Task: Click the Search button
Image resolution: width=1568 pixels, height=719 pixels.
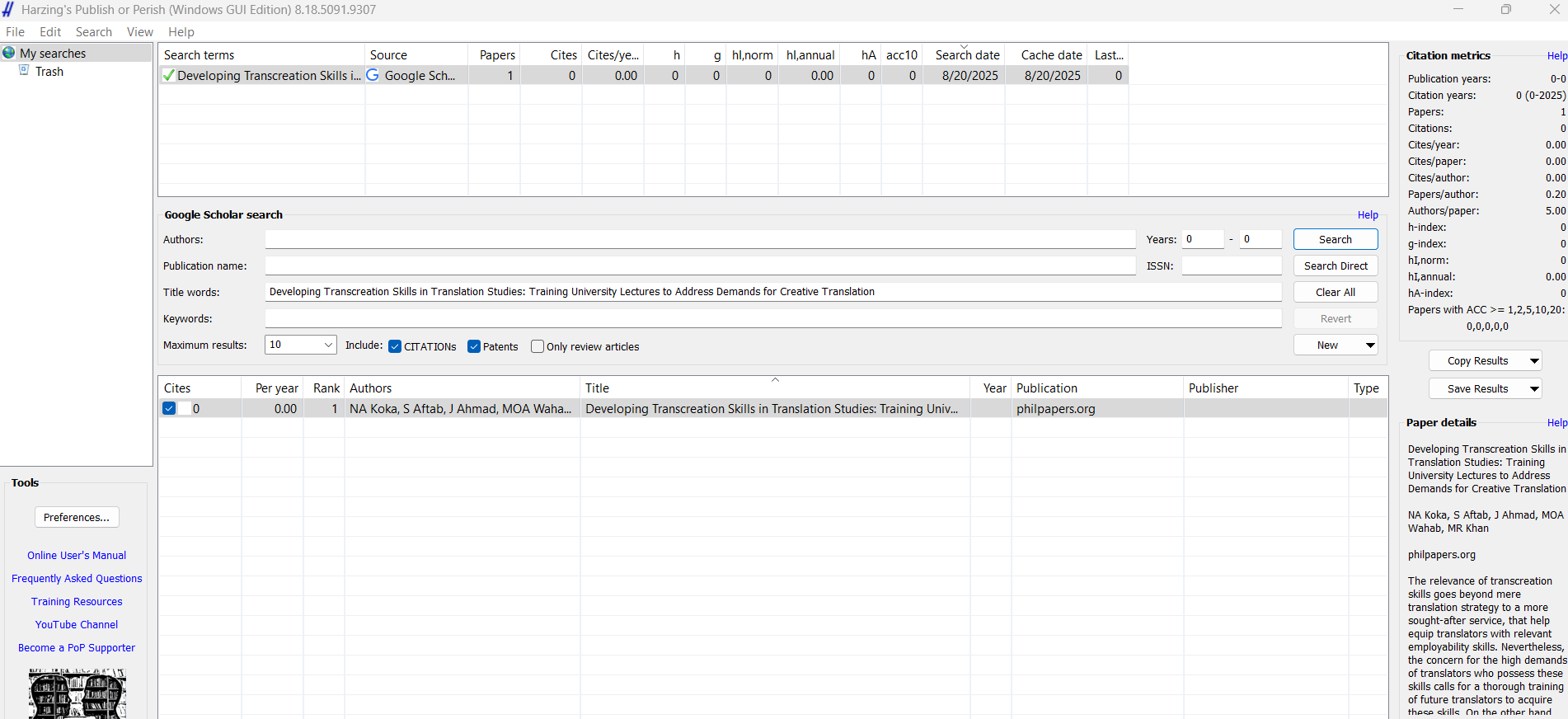Action: [1336, 239]
